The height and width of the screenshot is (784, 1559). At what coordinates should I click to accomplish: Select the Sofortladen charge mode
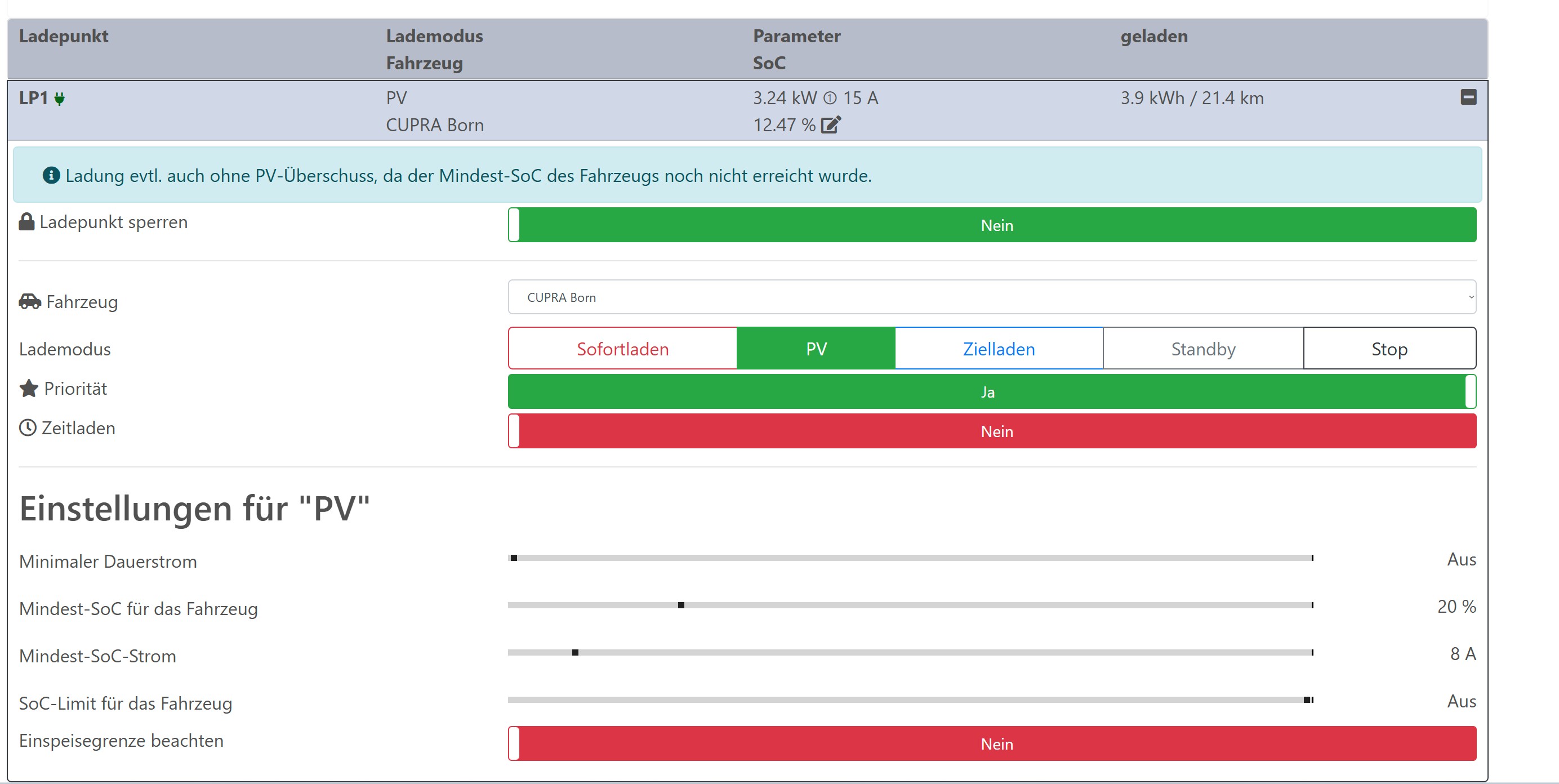click(x=622, y=349)
